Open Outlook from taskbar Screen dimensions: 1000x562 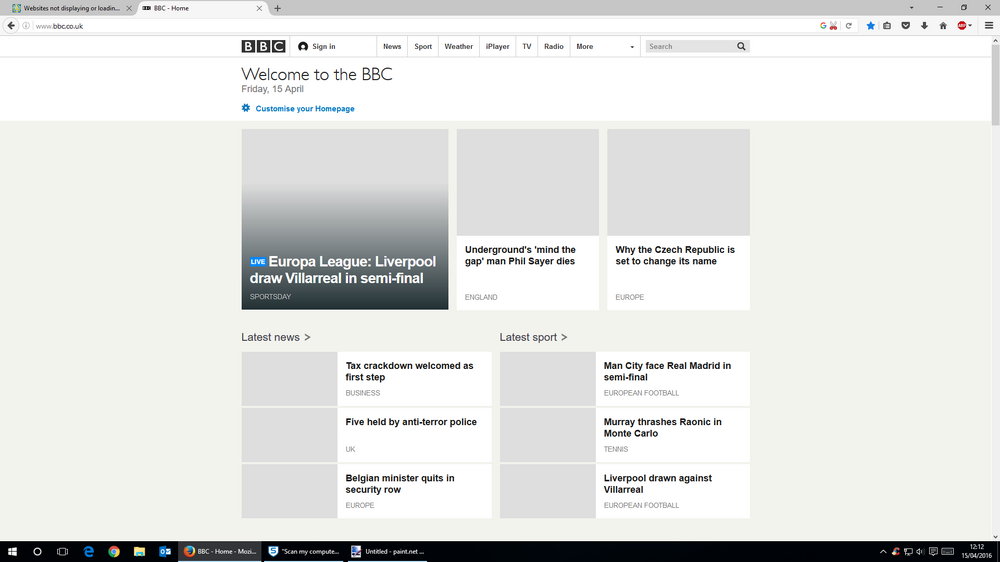[165, 552]
